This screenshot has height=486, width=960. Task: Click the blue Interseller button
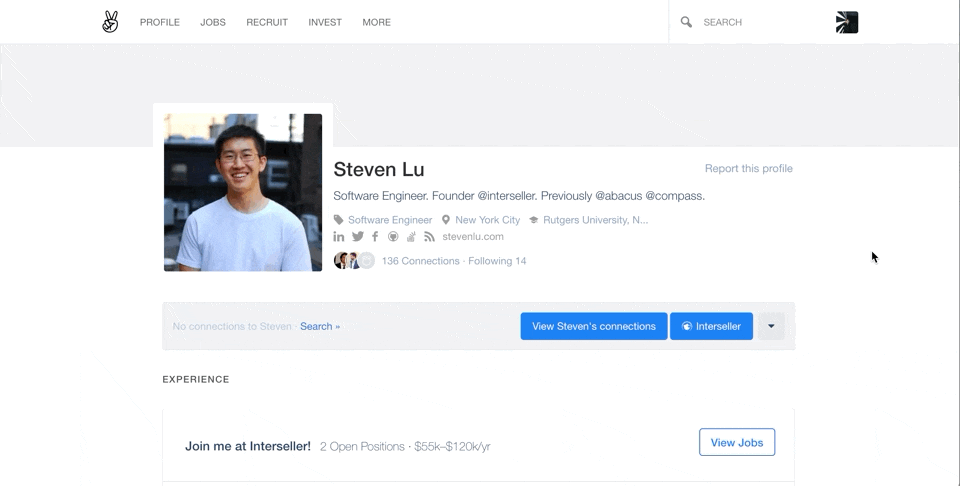point(711,326)
